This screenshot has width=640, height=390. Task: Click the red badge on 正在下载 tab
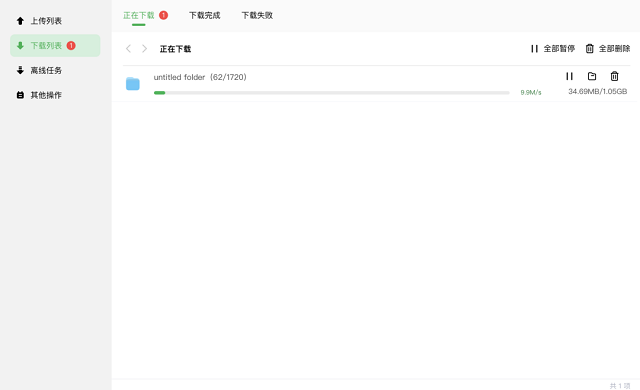tap(163, 15)
